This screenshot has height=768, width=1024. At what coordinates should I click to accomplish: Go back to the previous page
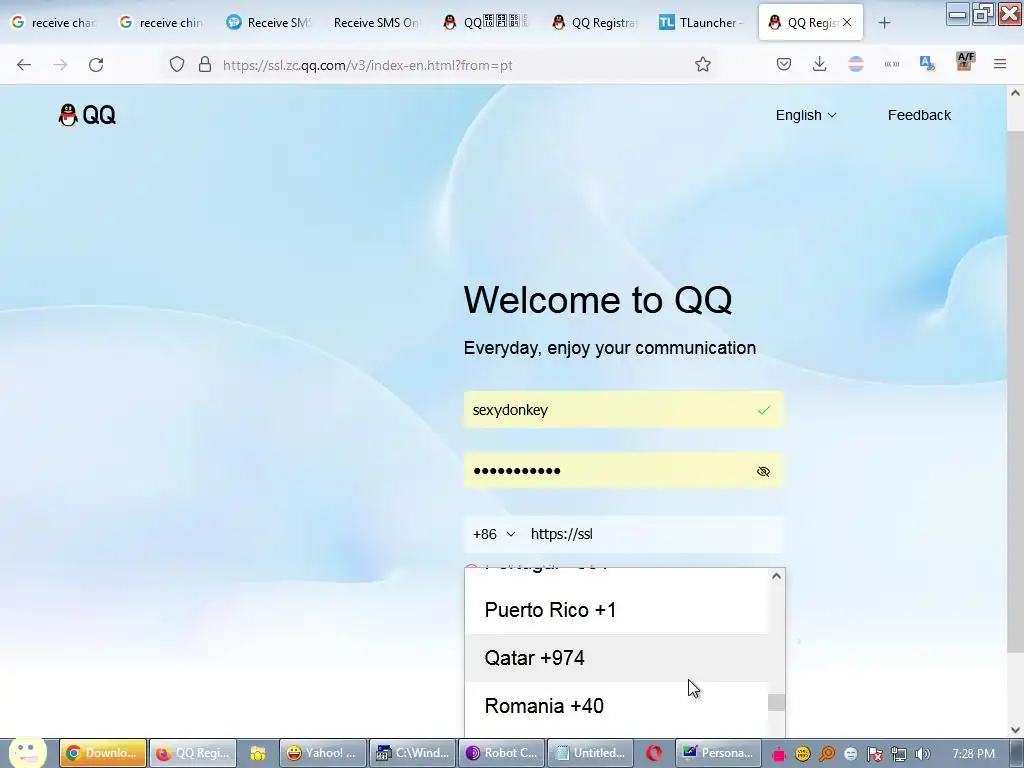tap(24, 65)
